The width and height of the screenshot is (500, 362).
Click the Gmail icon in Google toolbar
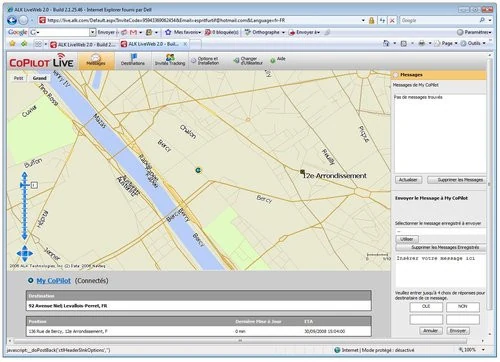(x=133, y=32)
